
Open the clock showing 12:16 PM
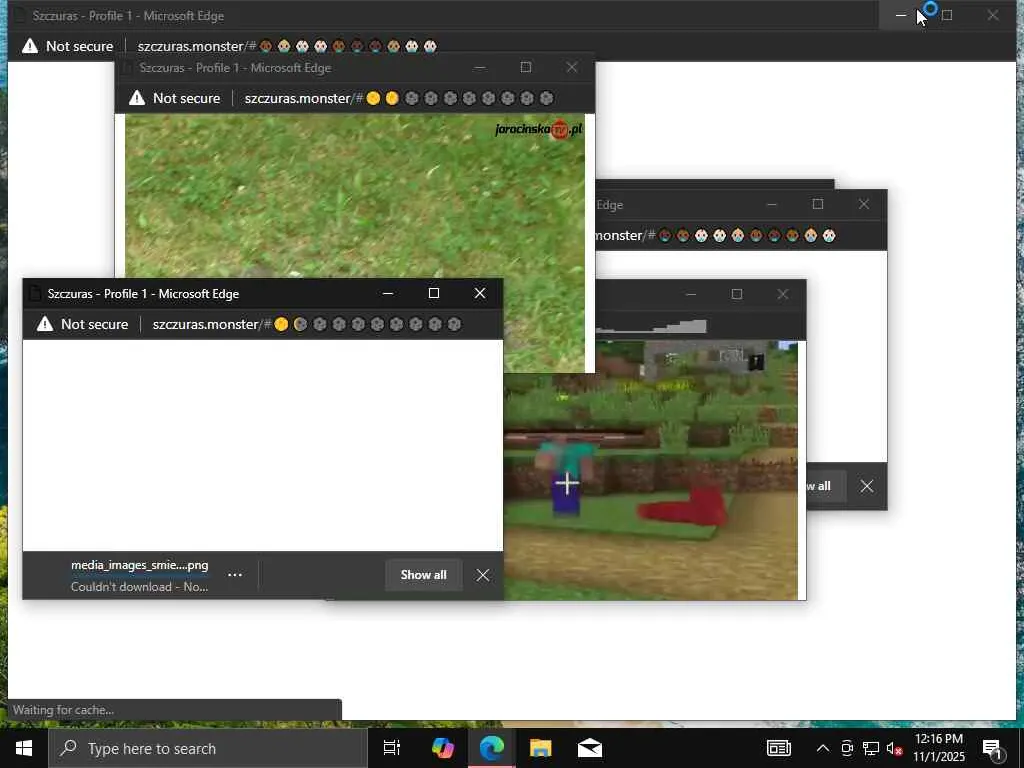938,748
